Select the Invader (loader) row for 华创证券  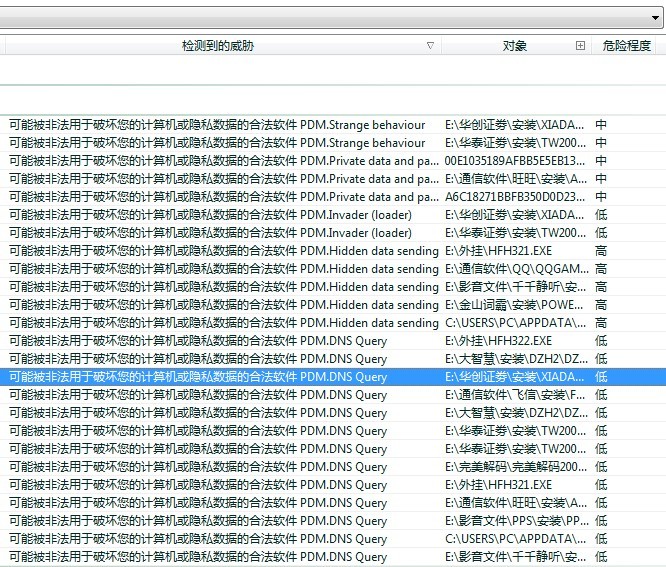tap(333, 215)
